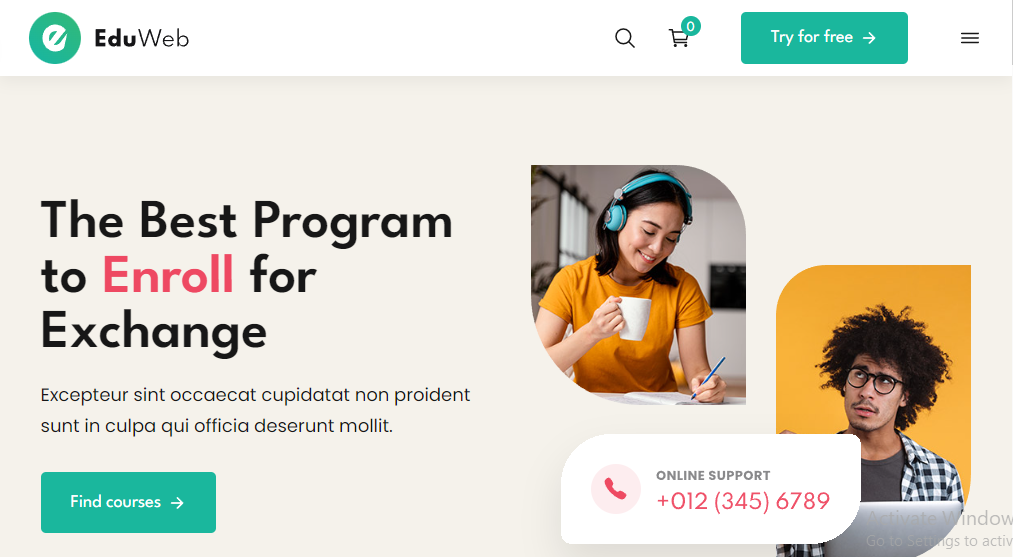This screenshot has width=1013, height=557.
Task: Click the white online support card
Action: 711,489
